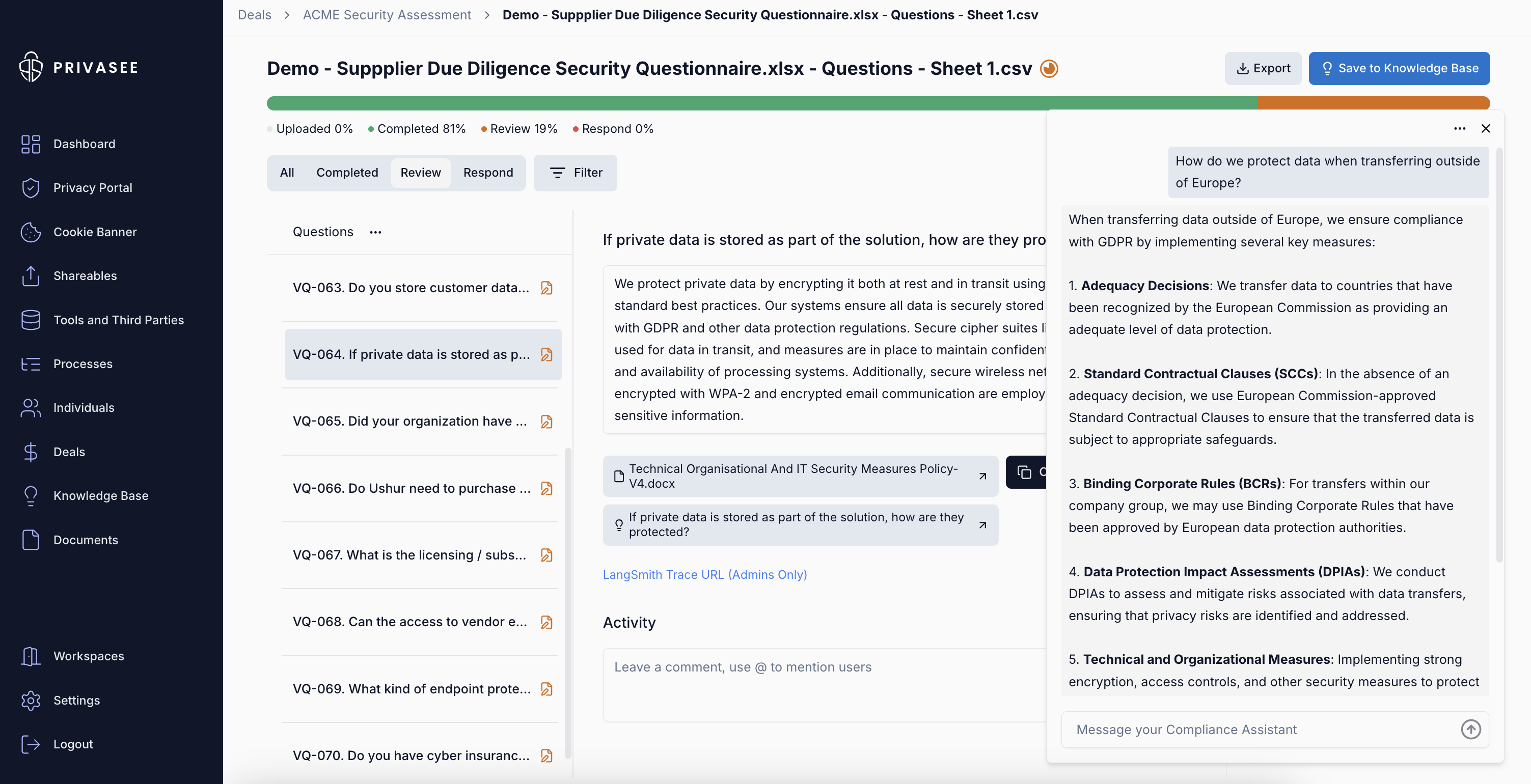Open the Dashboard sidebar icon

(31, 144)
